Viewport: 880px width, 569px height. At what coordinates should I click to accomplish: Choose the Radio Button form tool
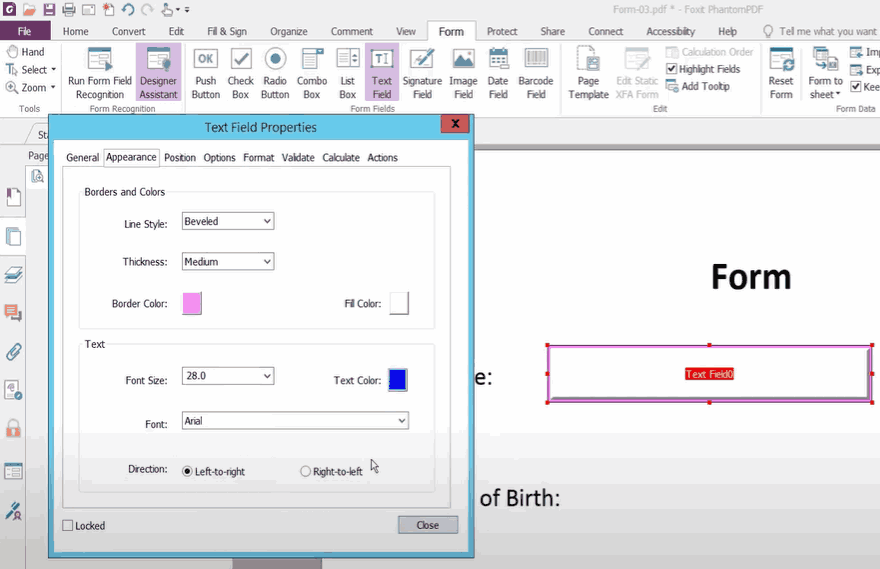(x=275, y=73)
